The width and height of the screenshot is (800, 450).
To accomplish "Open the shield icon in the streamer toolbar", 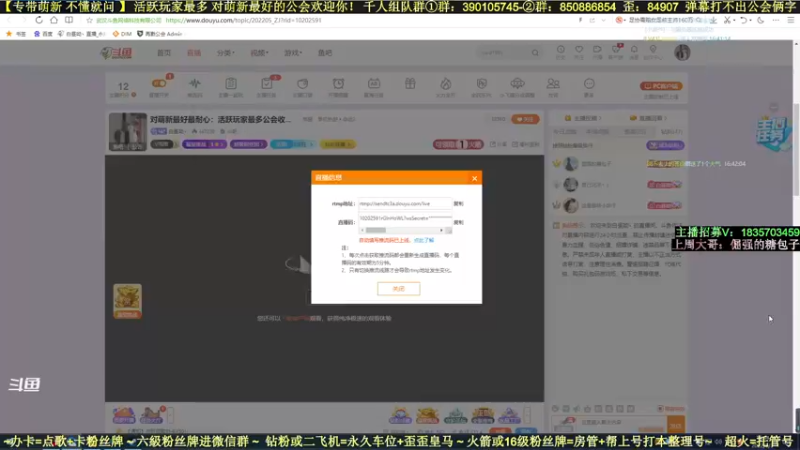I will click(482, 84).
